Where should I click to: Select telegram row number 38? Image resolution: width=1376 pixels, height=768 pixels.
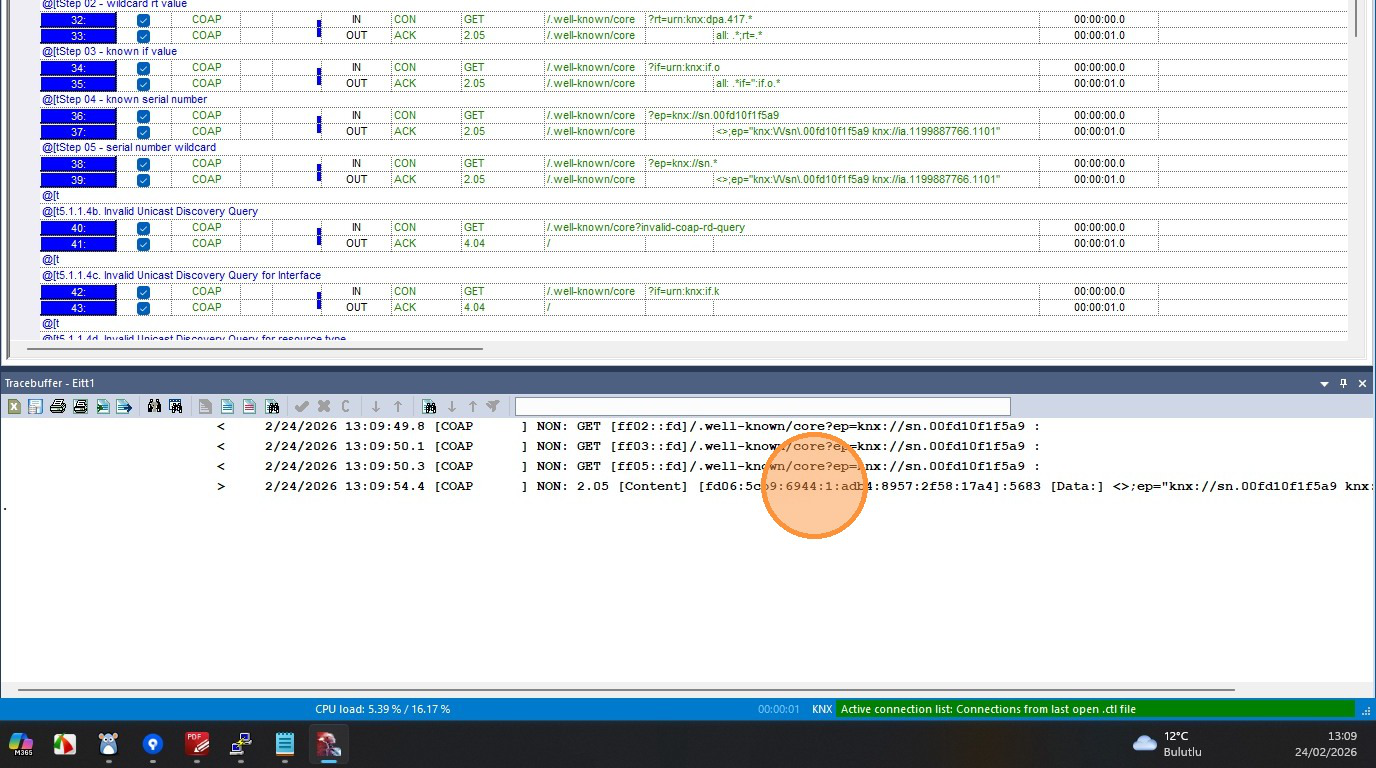[78, 164]
